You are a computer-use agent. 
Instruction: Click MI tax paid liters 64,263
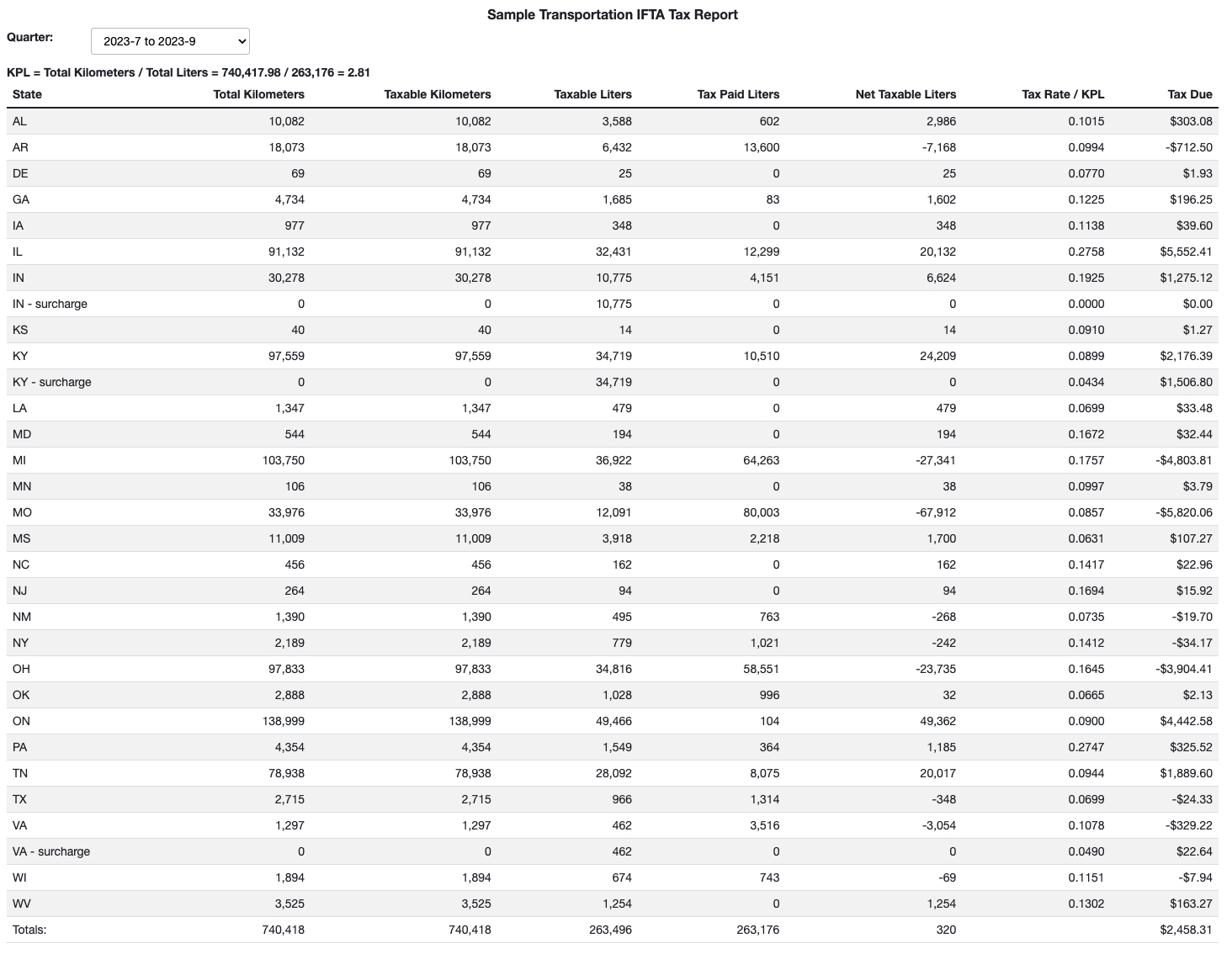tap(761, 460)
